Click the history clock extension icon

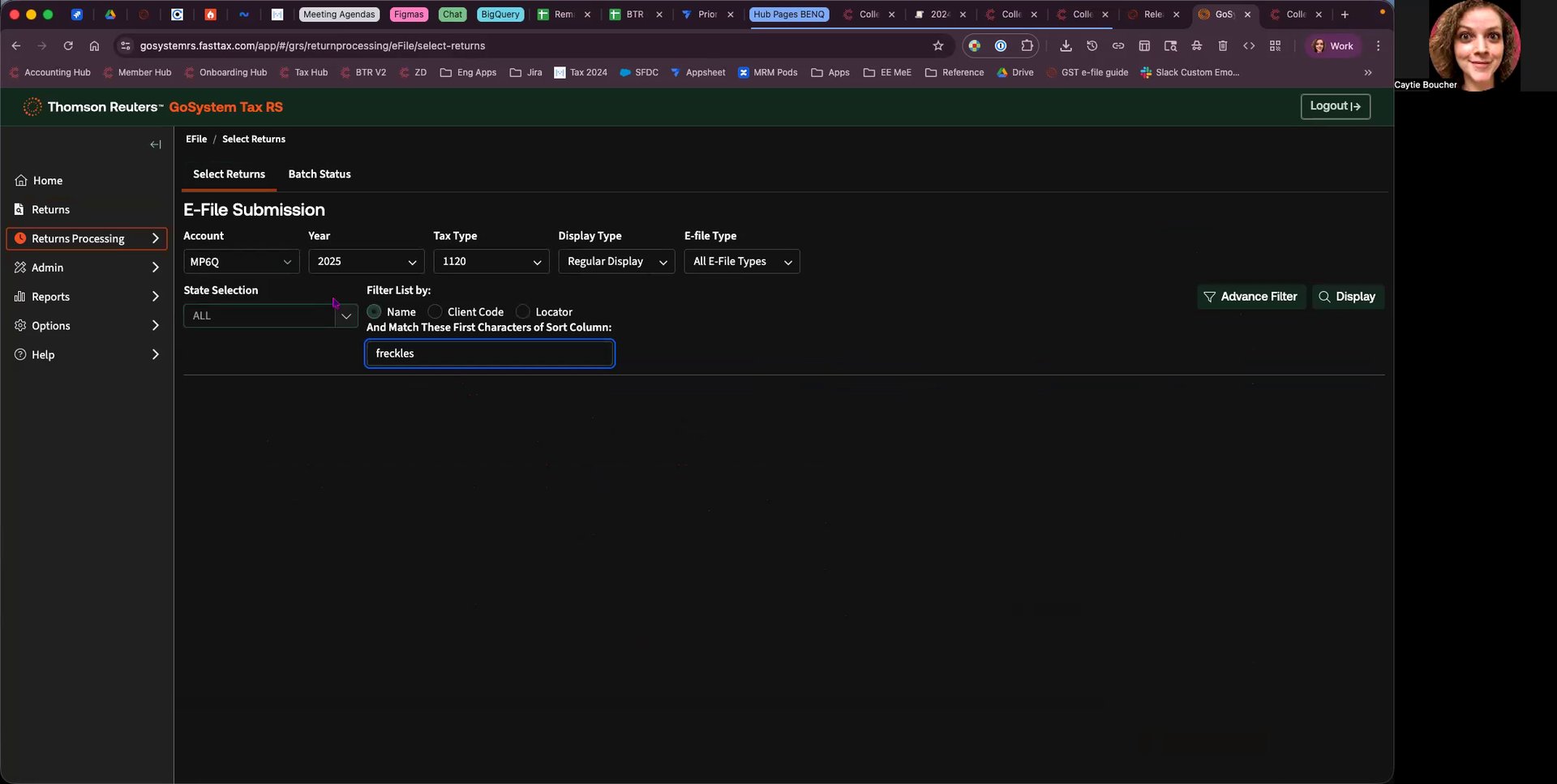pyautogui.click(x=1092, y=46)
